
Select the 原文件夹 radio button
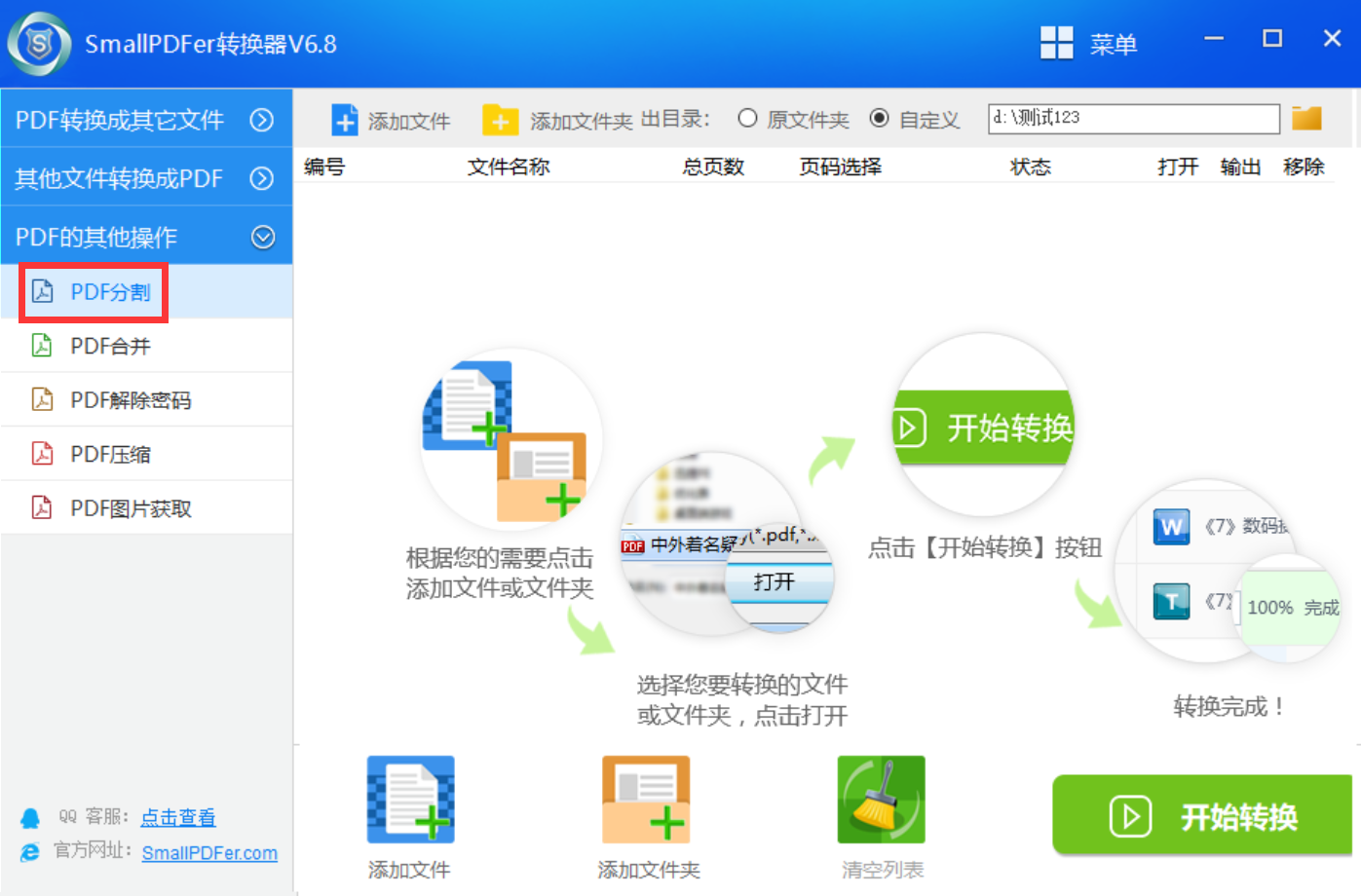[x=747, y=118]
